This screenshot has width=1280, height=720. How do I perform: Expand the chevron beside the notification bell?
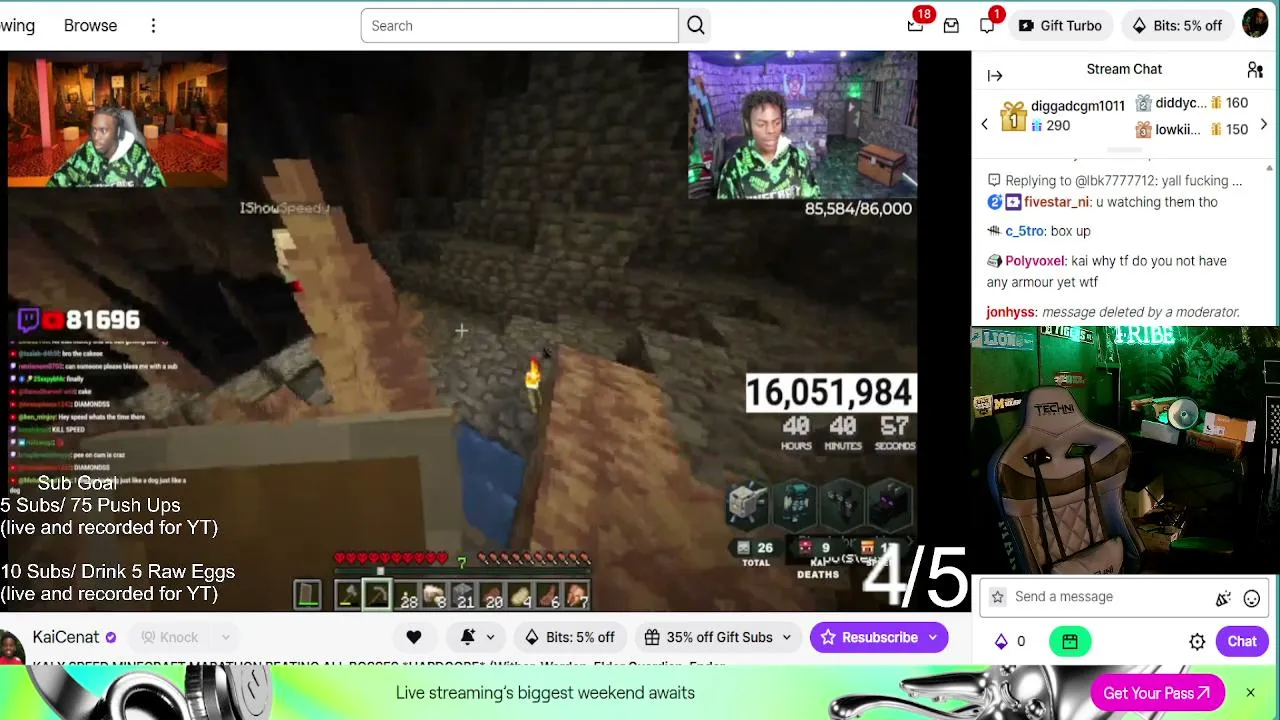[490, 637]
